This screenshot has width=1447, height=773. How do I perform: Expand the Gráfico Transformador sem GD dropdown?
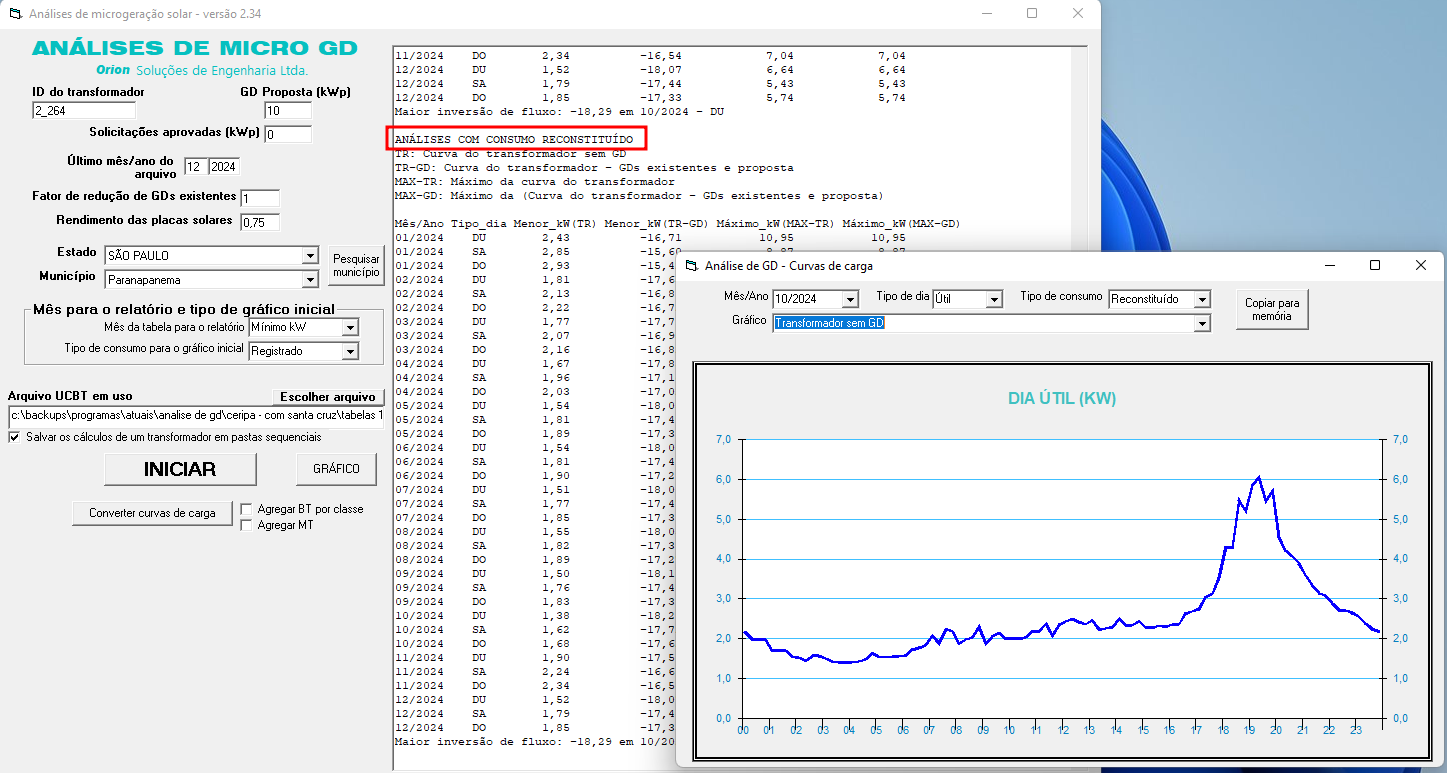[x=1201, y=323]
